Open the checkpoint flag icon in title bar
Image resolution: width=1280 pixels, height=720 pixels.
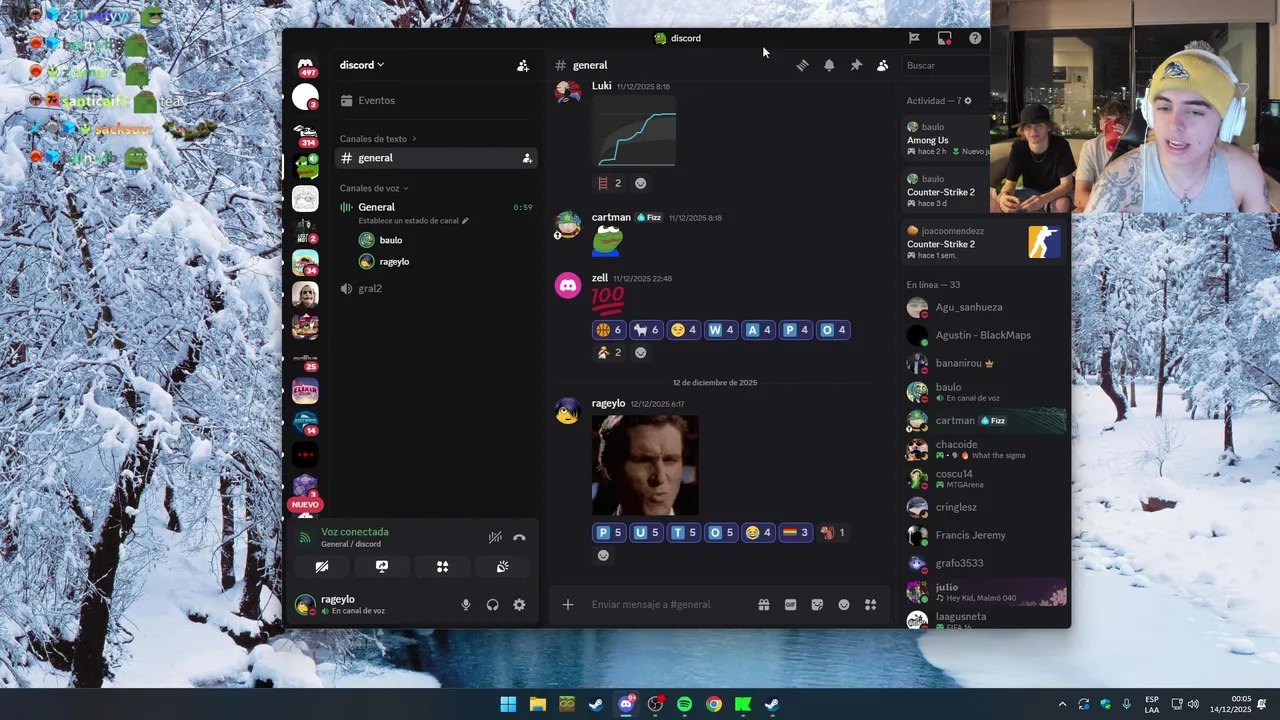[914, 38]
